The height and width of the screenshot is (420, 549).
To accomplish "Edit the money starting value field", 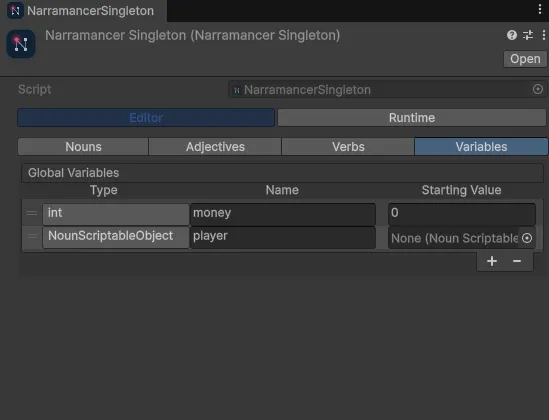I will pyautogui.click(x=462, y=214).
